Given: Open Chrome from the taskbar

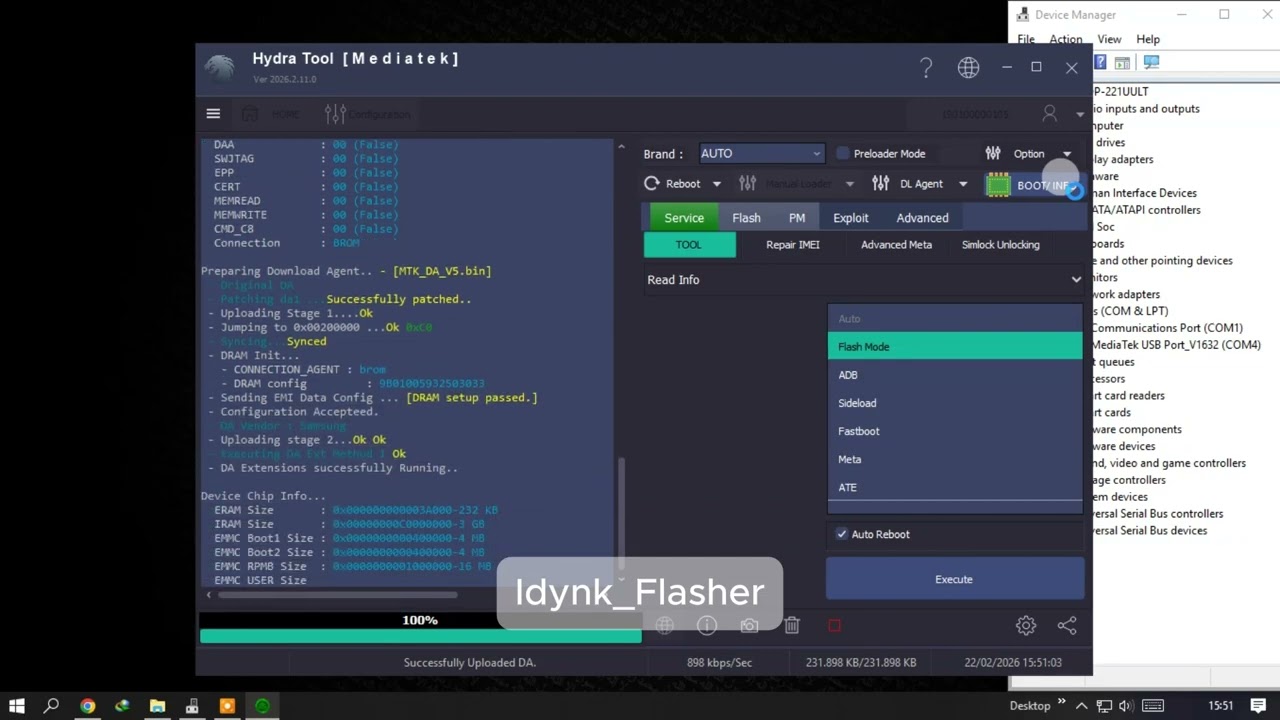Looking at the screenshot, I should coord(88,706).
